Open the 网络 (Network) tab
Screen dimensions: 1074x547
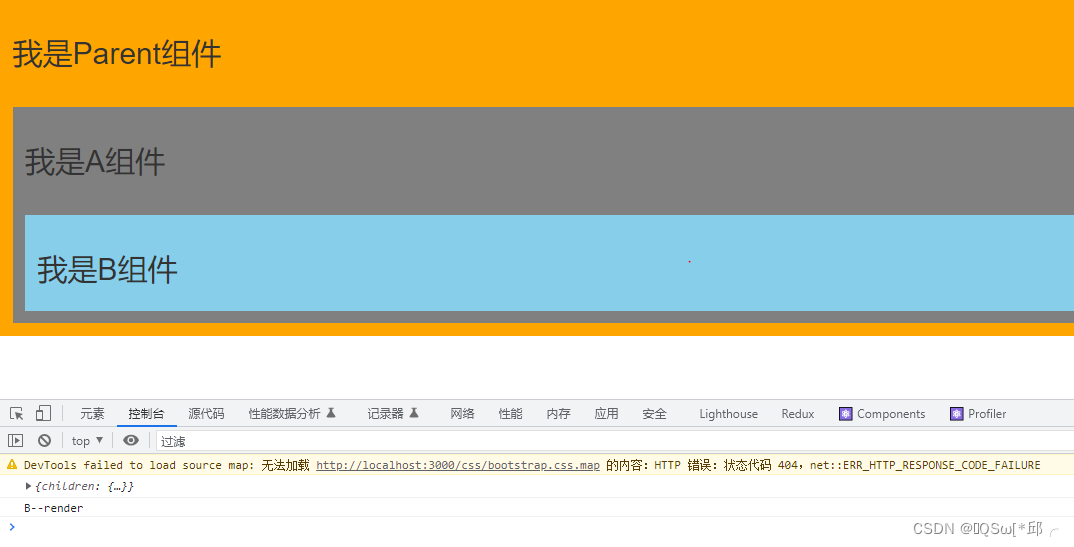click(x=462, y=414)
